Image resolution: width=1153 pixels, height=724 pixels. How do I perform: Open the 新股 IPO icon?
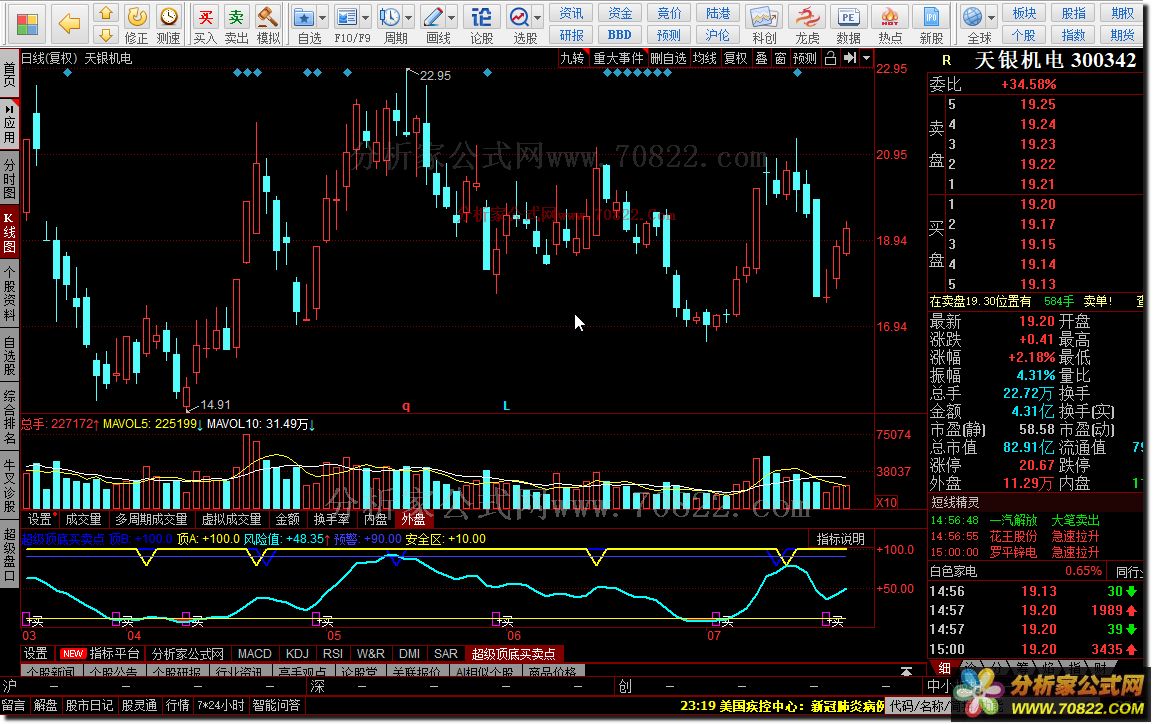pyautogui.click(x=931, y=16)
